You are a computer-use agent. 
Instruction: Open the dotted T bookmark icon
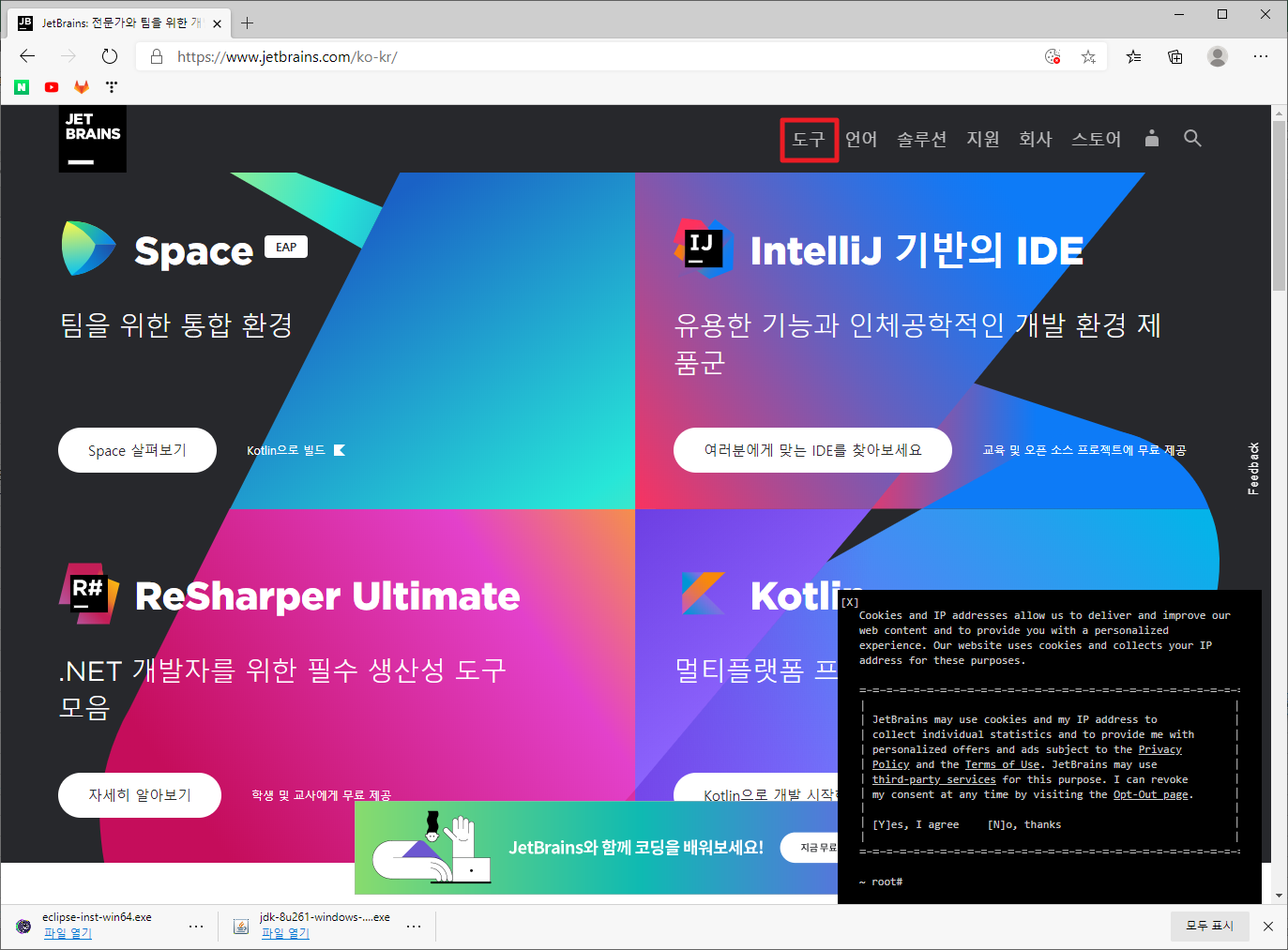coord(112,87)
